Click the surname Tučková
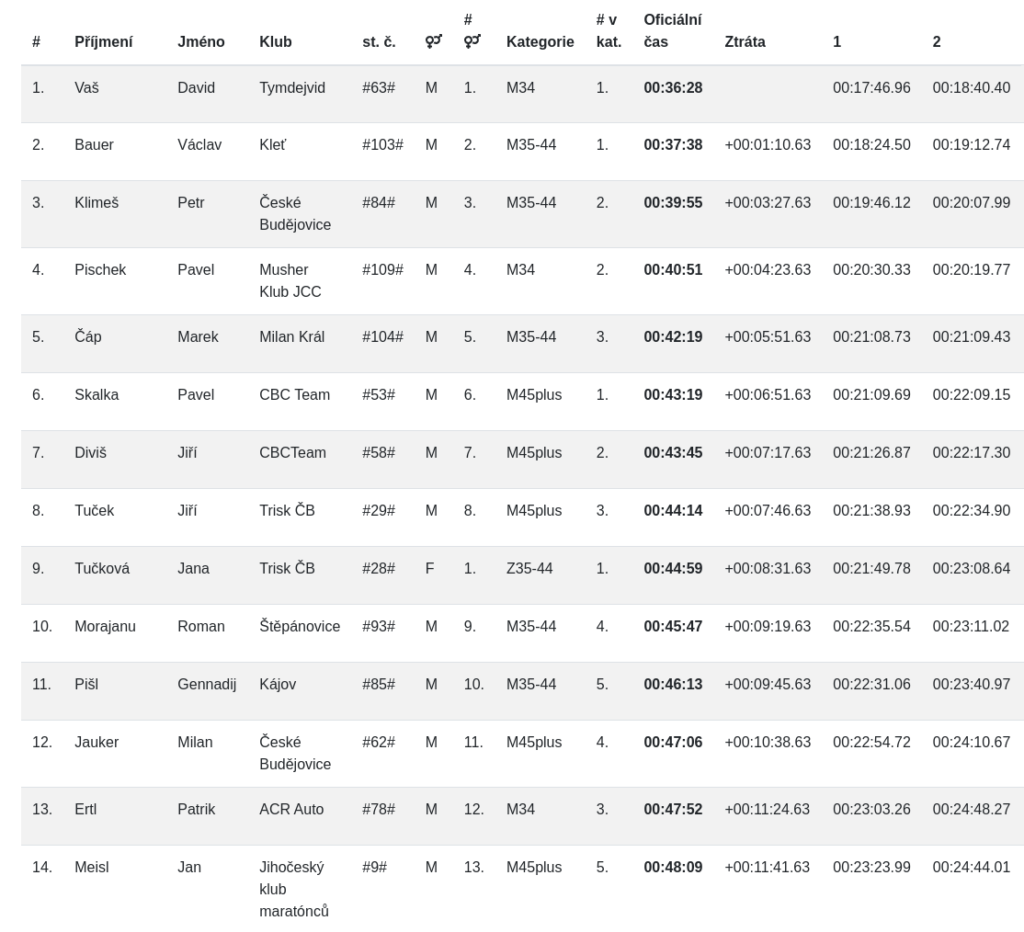1024x932 pixels. coord(101,568)
